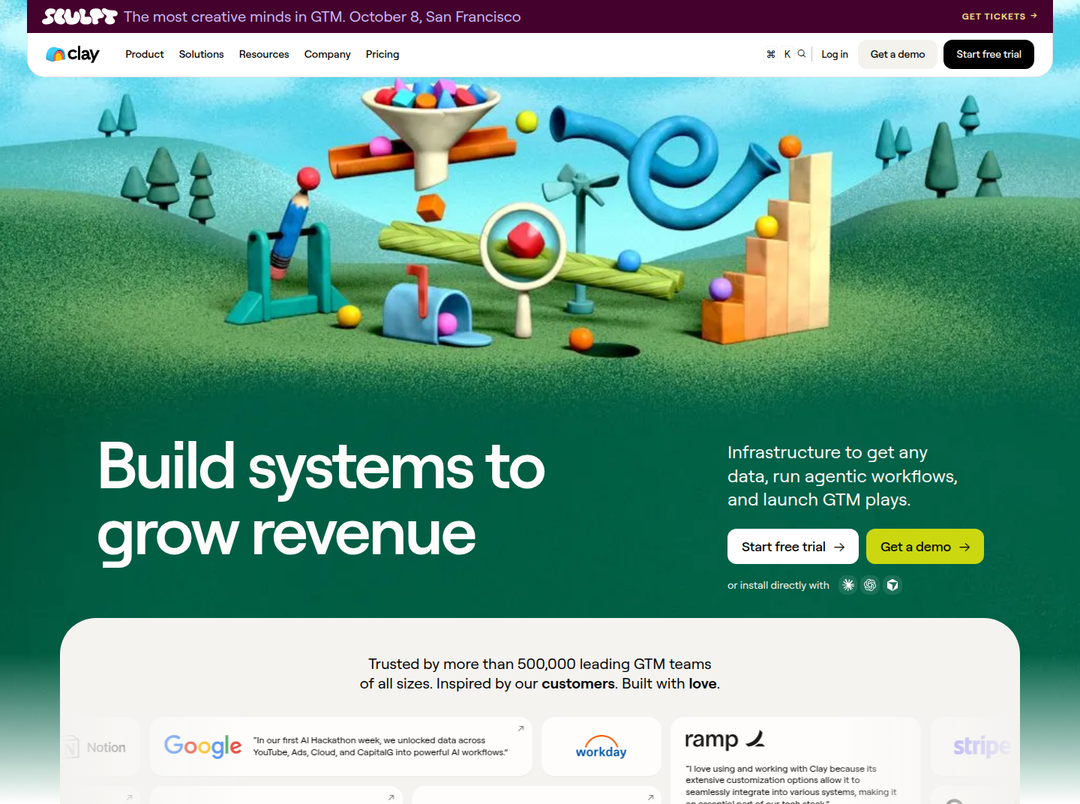Screen dimensions: 1080x804
Task: Click the Ramp logo
Action: [725, 740]
